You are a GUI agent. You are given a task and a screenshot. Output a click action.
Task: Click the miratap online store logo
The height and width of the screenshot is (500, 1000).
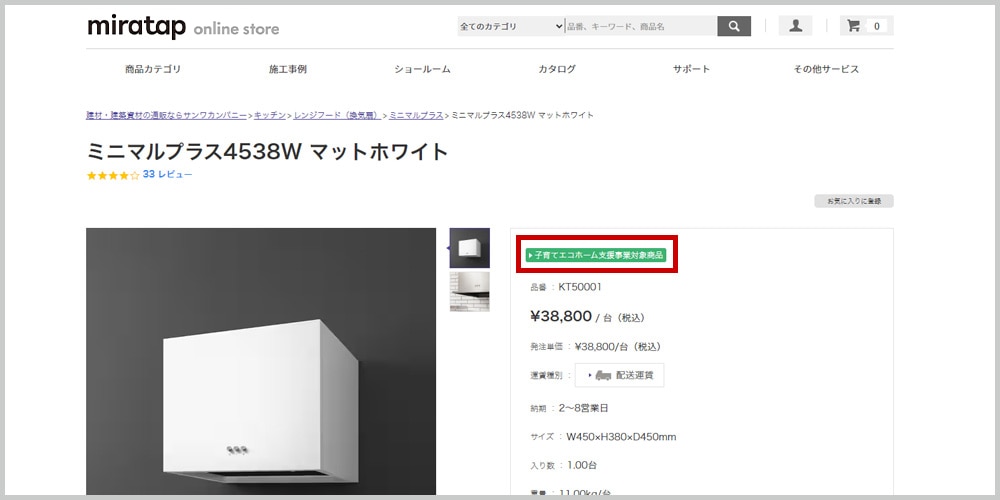coord(183,27)
